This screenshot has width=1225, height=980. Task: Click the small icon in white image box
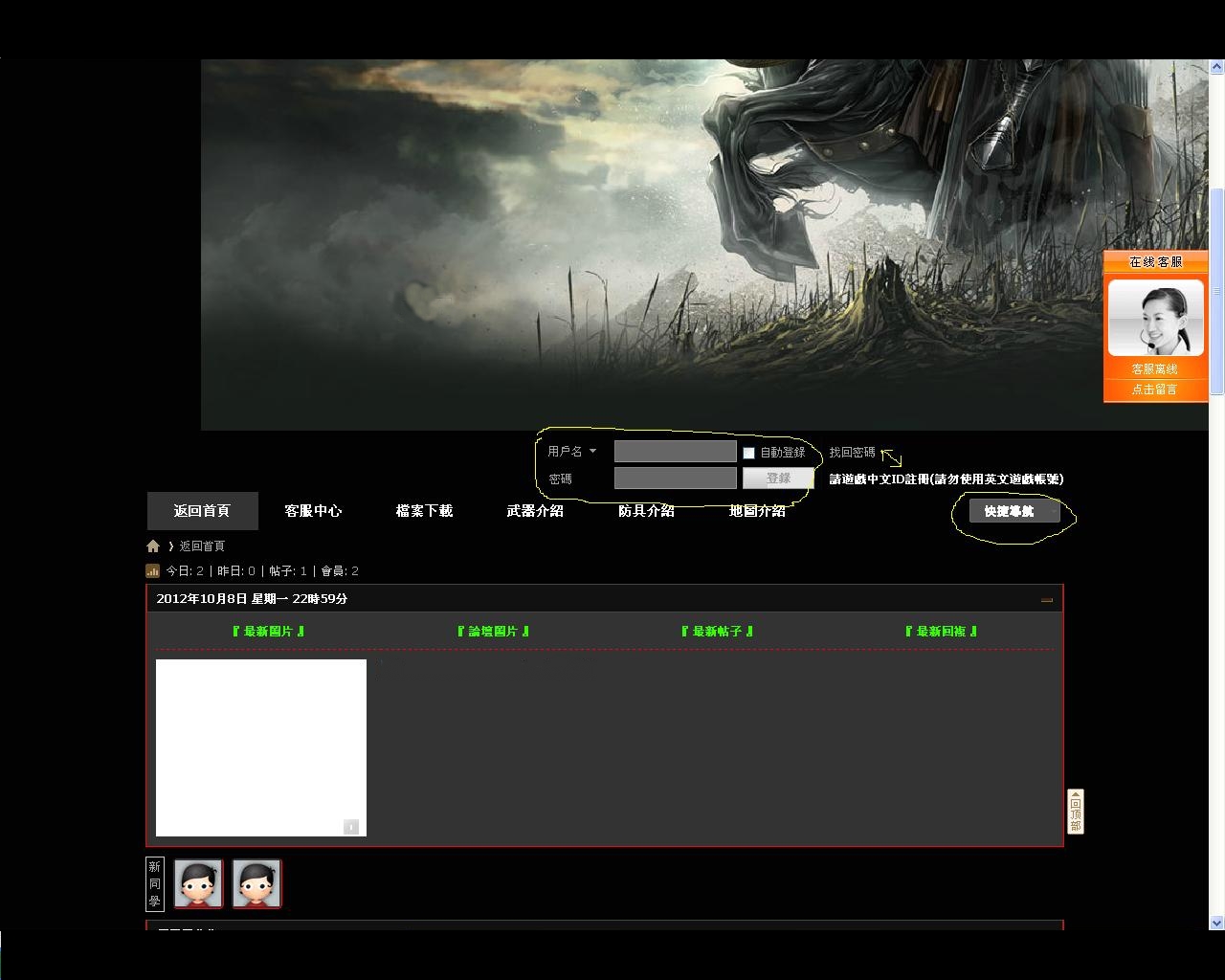(351, 827)
